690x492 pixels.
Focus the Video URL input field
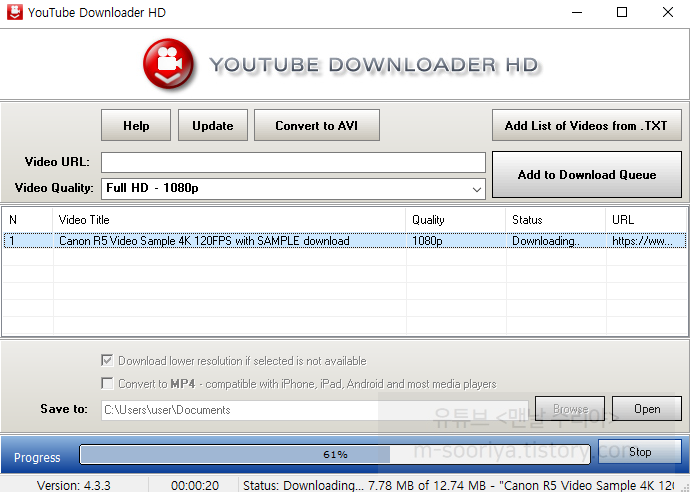pyautogui.click(x=293, y=162)
